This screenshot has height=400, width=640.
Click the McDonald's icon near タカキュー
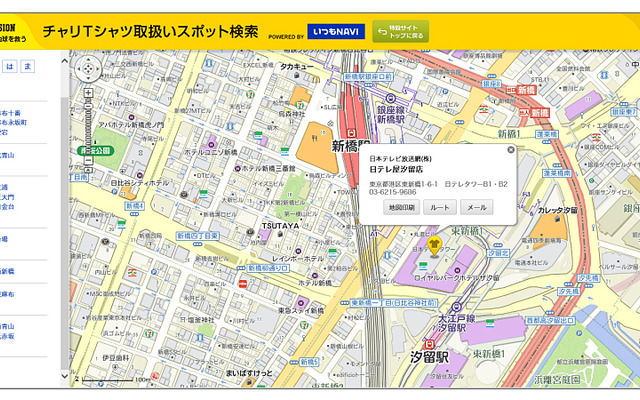[316, 80]
